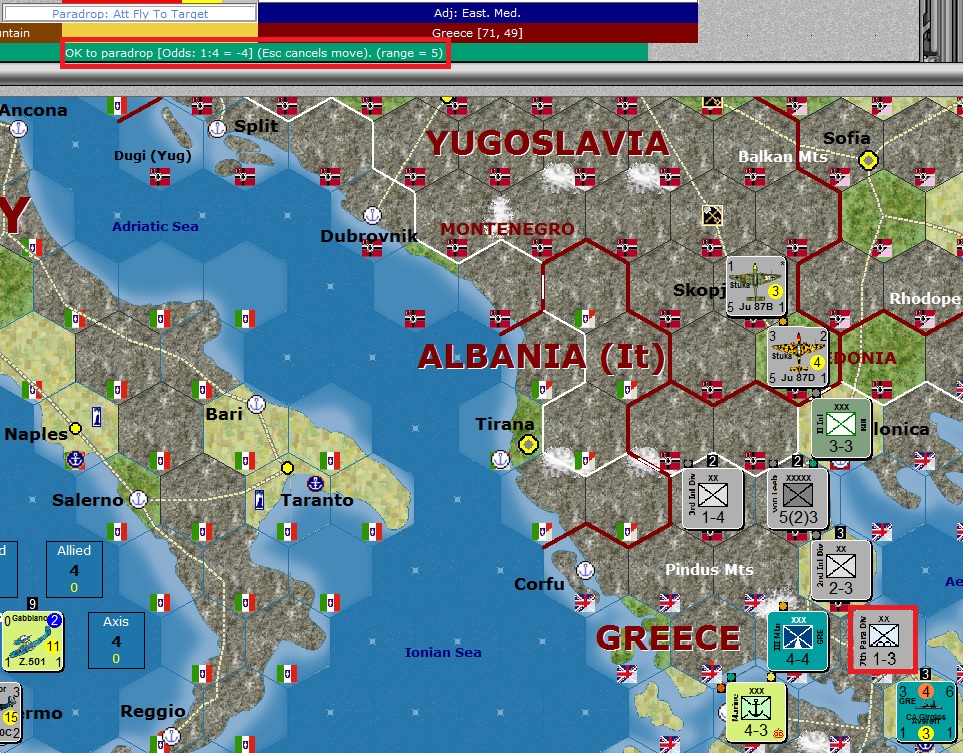Click the Adriatic Sea label
This screenshot has height=753, width=963.
point(155,227)
